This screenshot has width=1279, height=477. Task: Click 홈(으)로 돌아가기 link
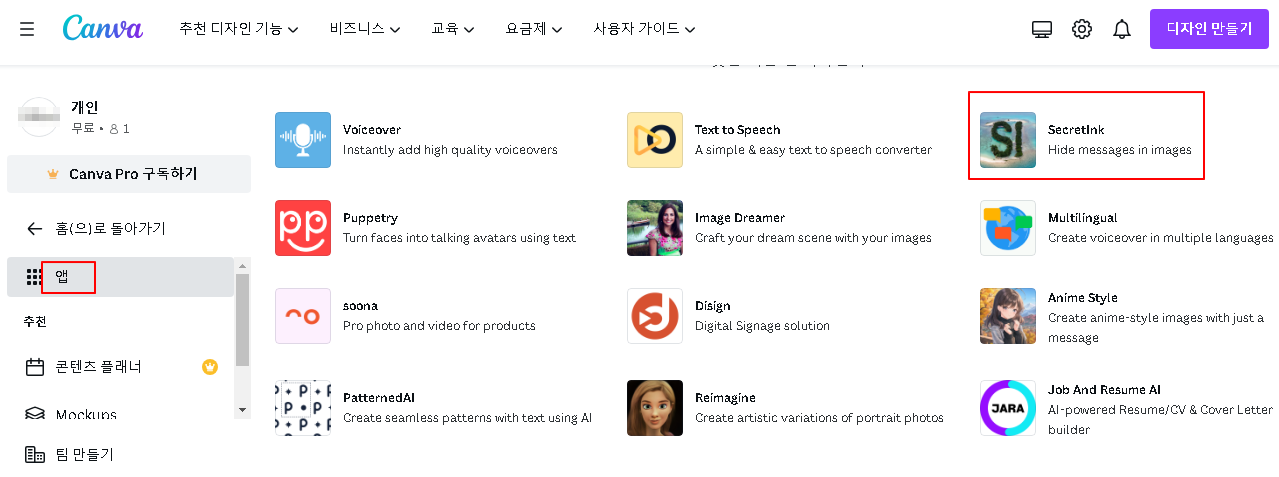click(x=110, y=229)
